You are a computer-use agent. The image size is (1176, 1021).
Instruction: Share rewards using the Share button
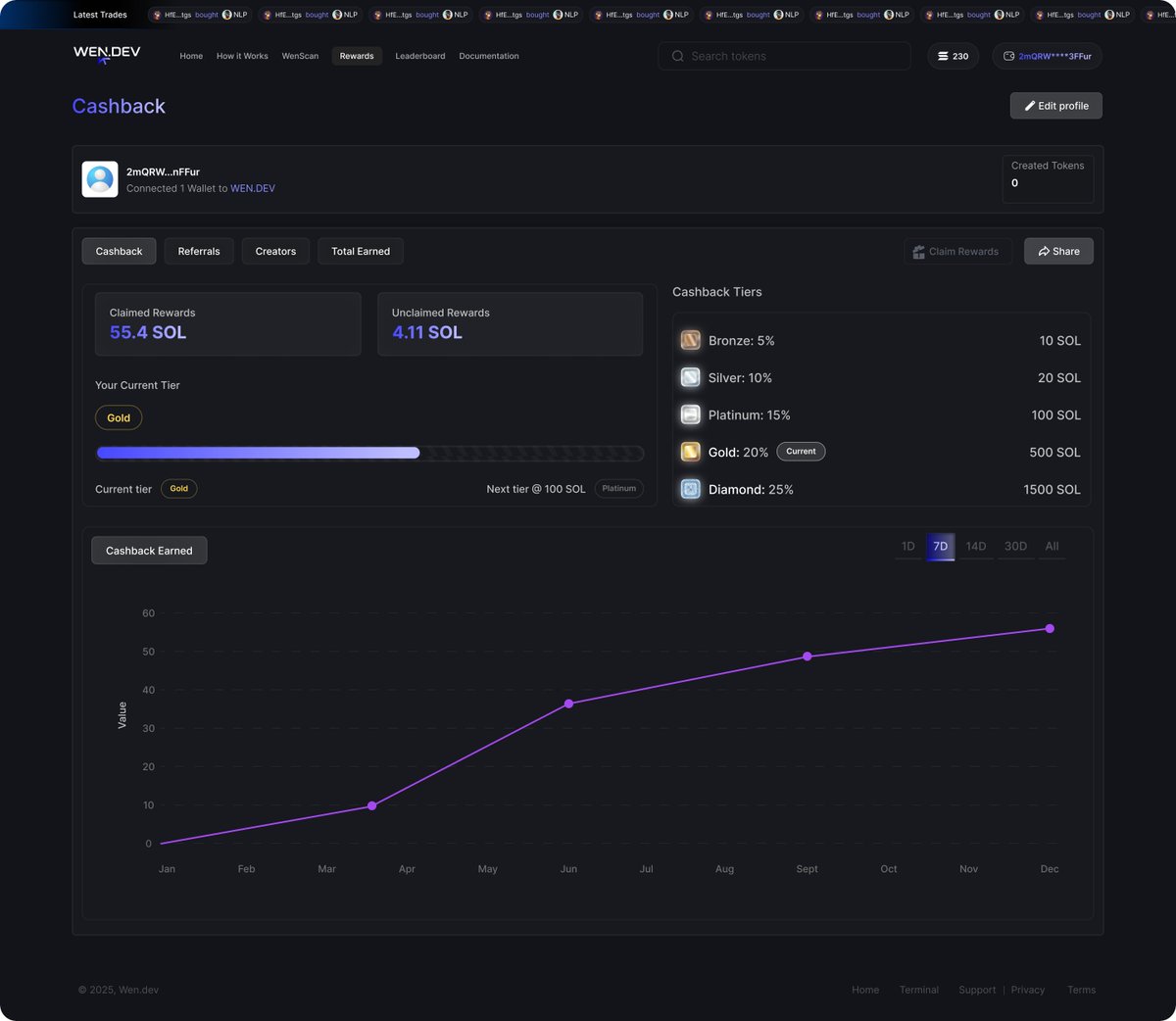[1058, 251]
